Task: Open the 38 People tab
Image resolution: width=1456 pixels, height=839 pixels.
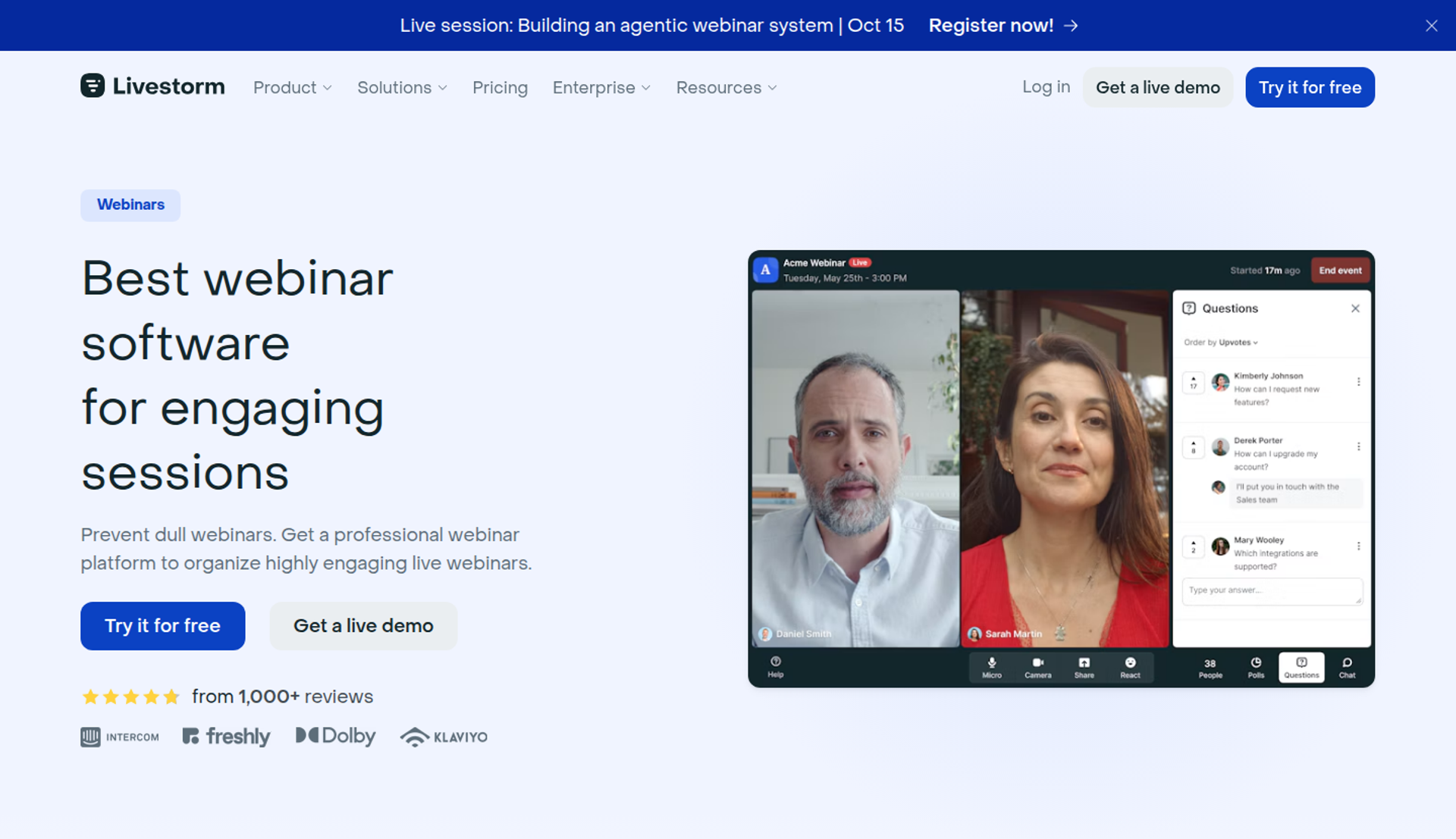Action: pos(1210,668)
